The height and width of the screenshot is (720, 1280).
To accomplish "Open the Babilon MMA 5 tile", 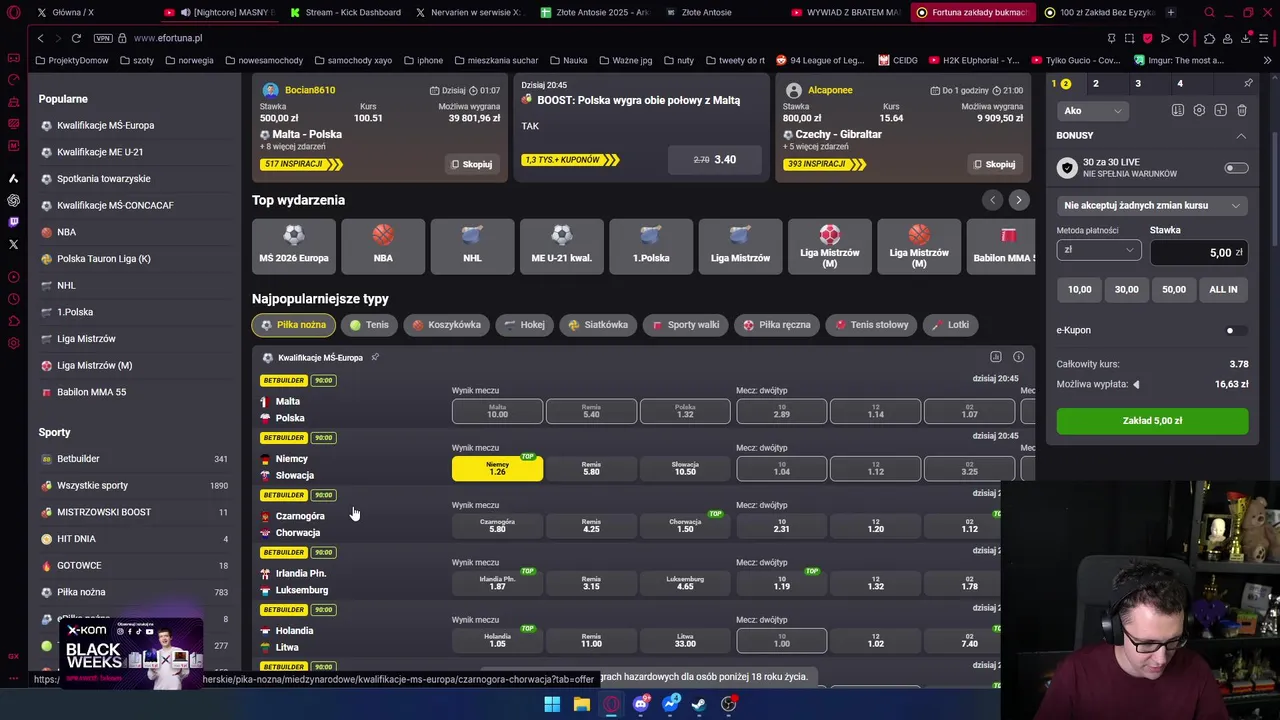I will coord(1003,246).
